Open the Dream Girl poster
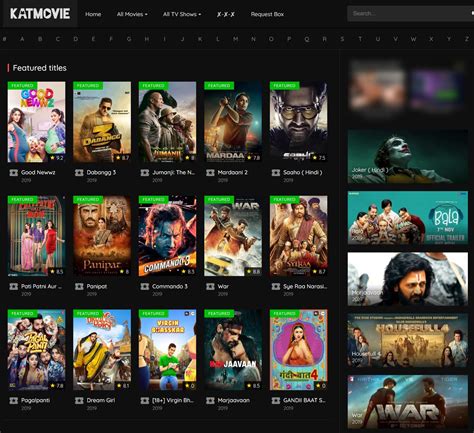The width and height of the screenshot is (474, 433). click(102, 350)
